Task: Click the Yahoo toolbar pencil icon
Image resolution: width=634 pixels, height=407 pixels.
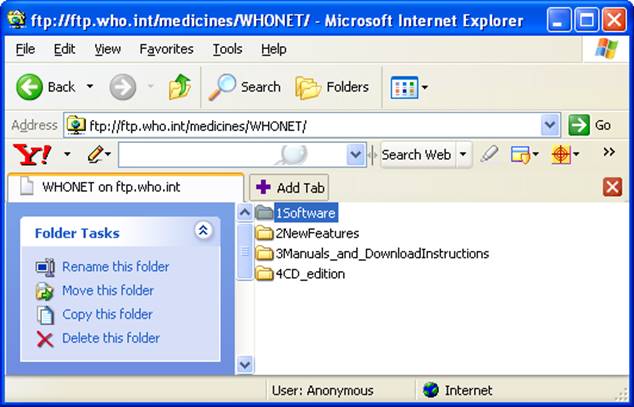Action: point(95,154)
